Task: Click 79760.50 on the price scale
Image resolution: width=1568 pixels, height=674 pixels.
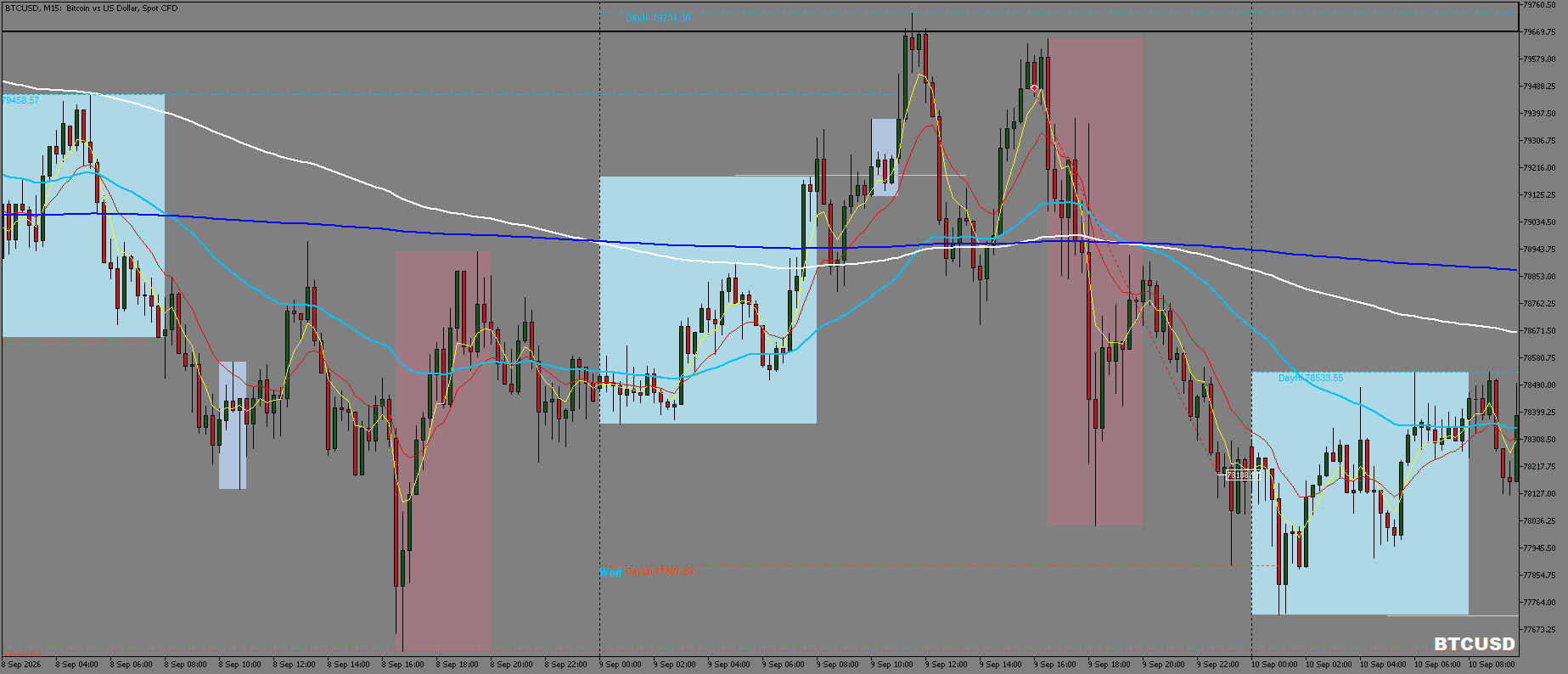Action: click(1540, 5)
